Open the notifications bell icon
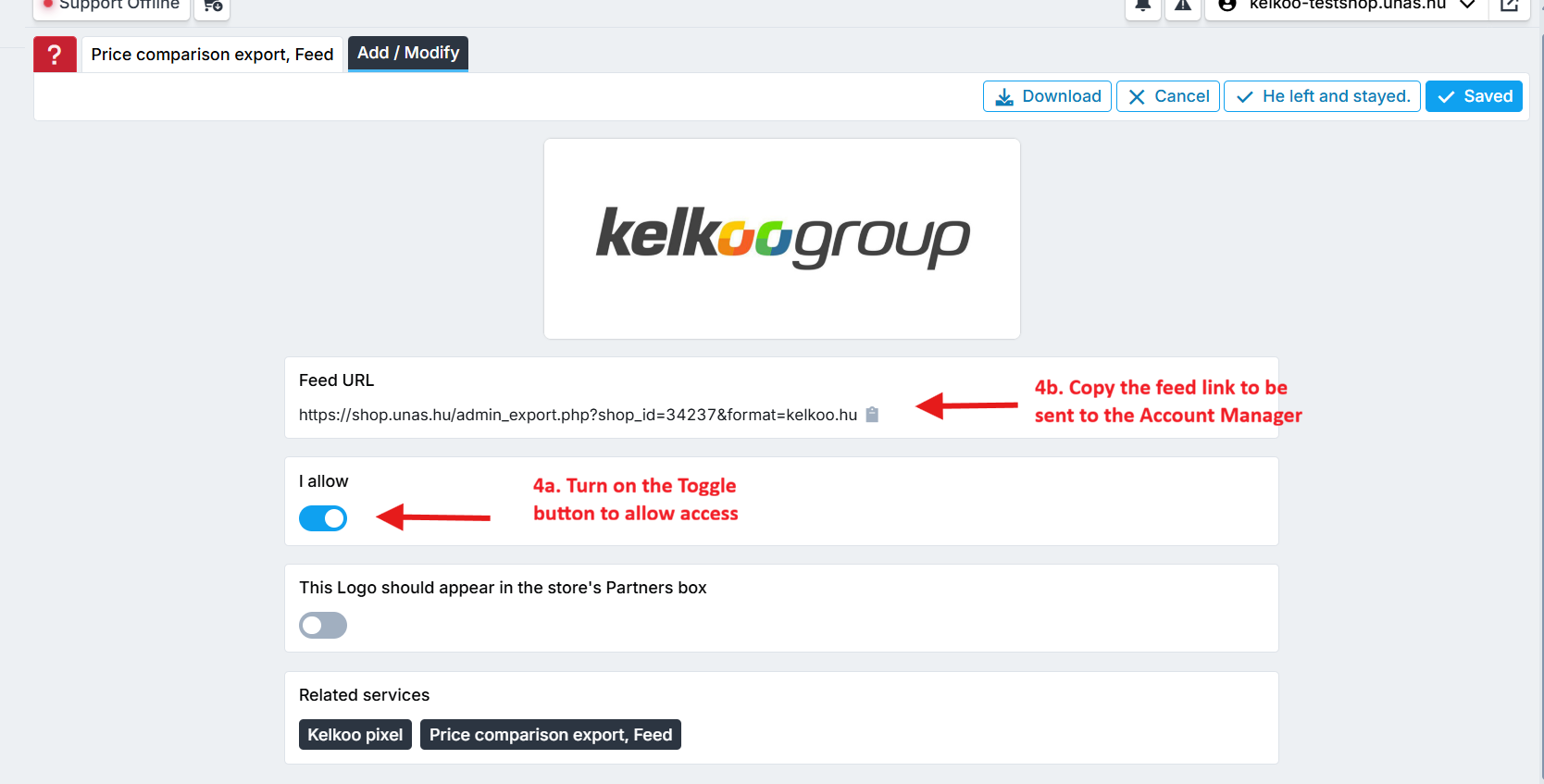The height and width of the screenshot is (784, 1544). click(x=1143, y=6)
